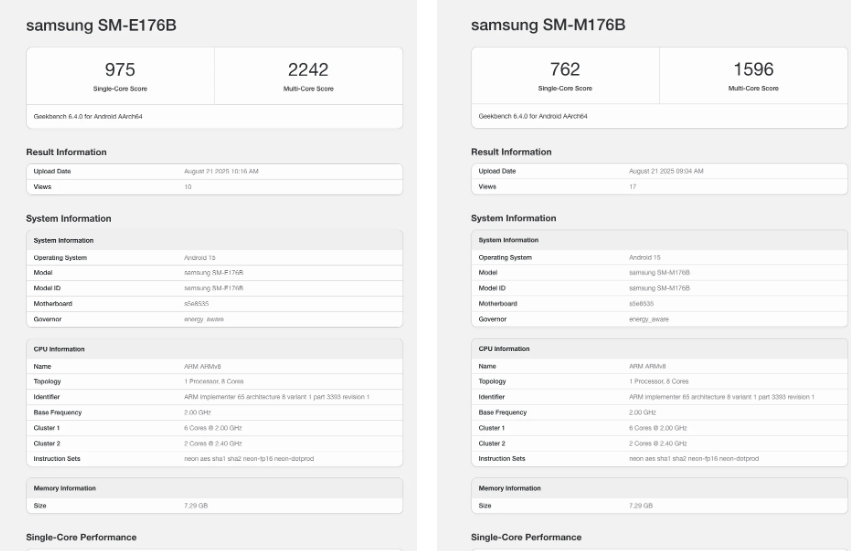Click Single-Core Performance heading for SM-E176B
The image size is (851, 551).
tap(80, 537)
